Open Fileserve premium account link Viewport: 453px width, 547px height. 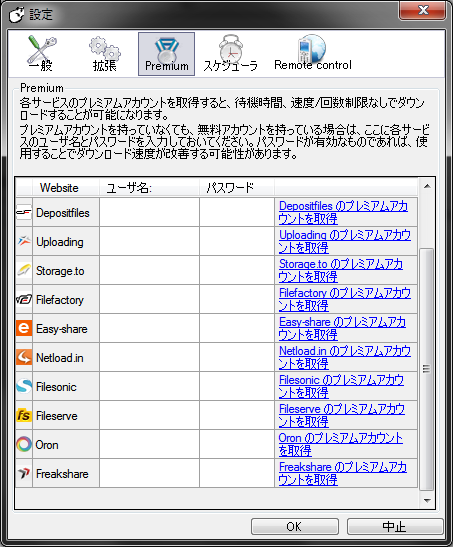[341, 415]
